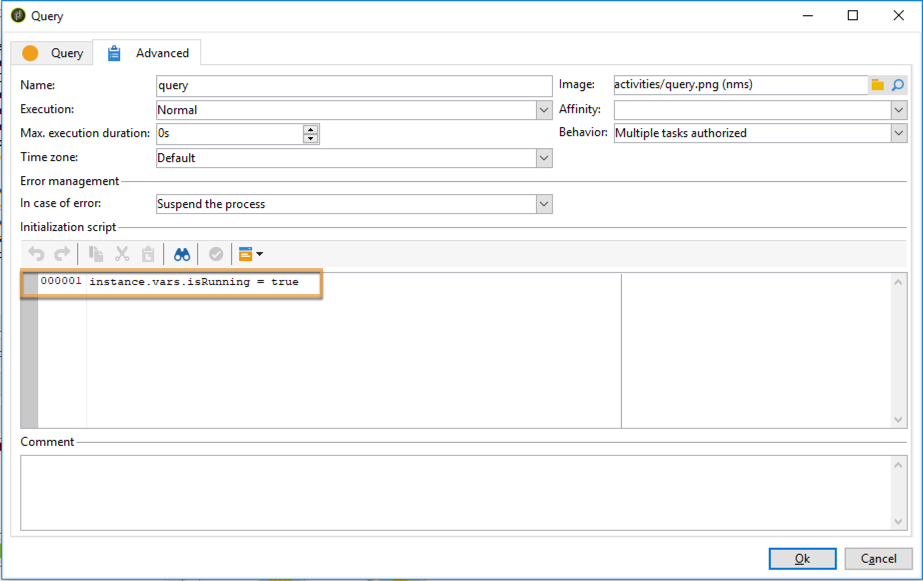Expand the Affinity dropdown
Image resolution: width=923 pixels, height=581 pixels.
899,109
